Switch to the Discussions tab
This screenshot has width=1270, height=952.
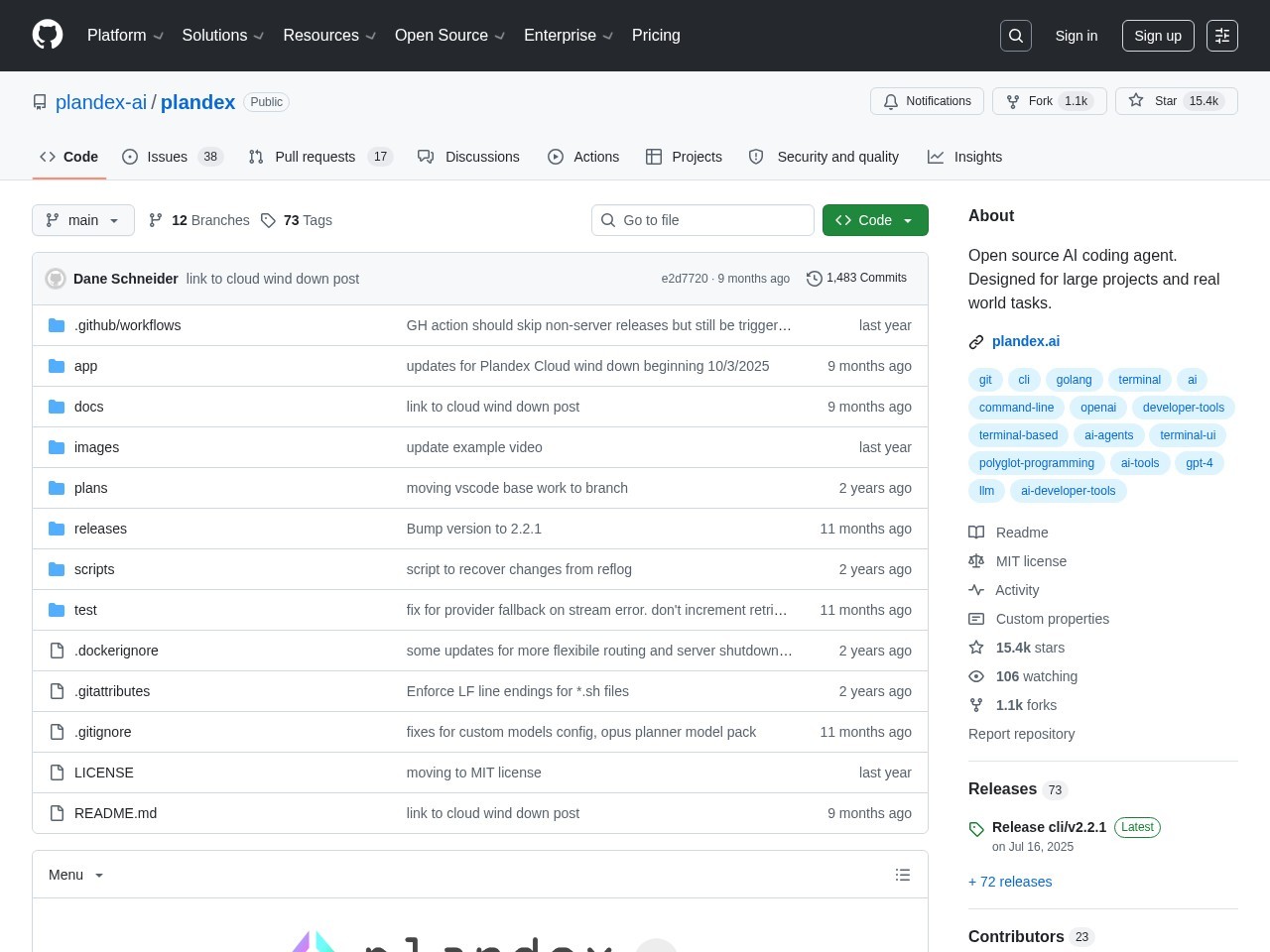[468, 157]
